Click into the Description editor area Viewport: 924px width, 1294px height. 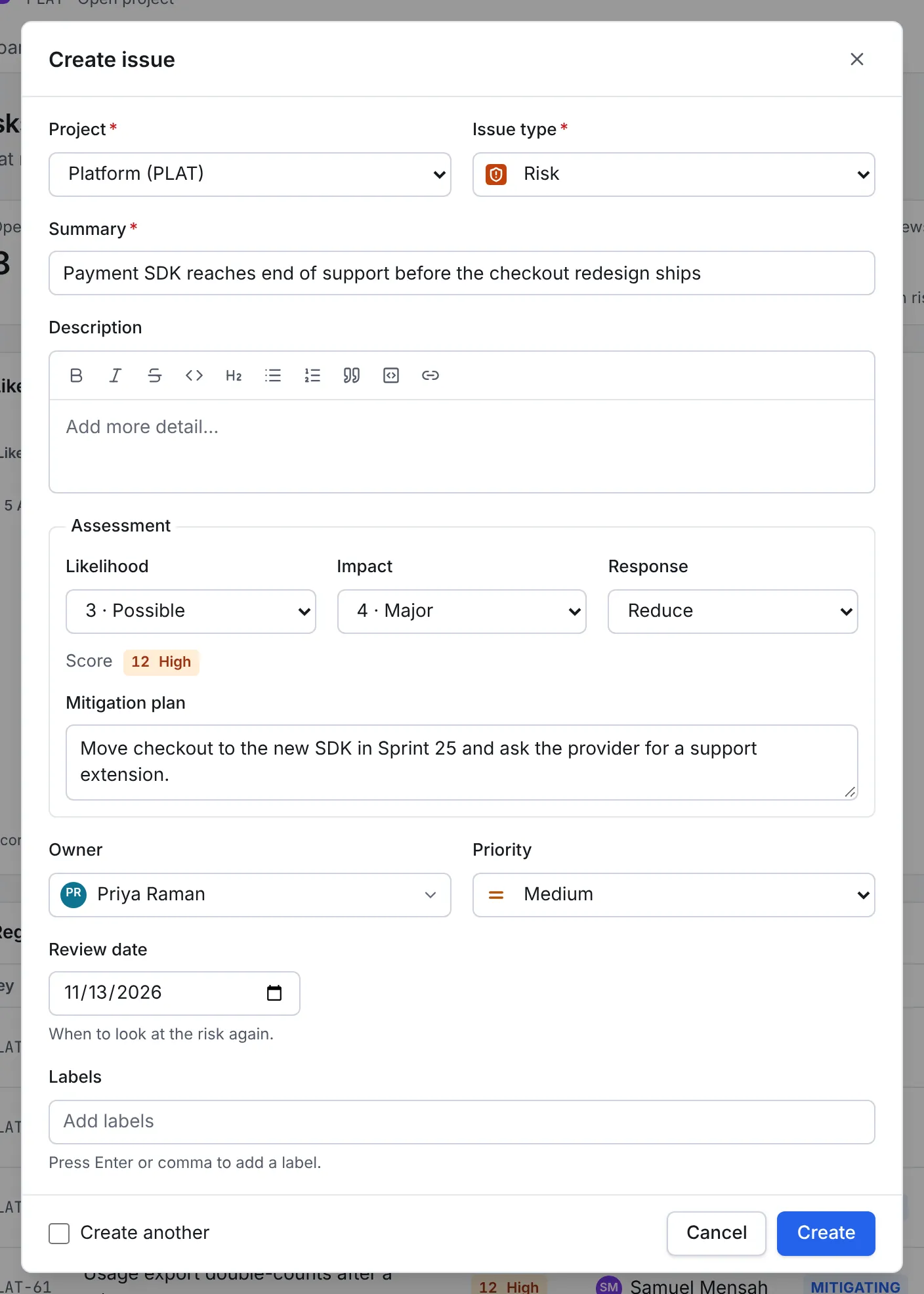pyautogui.click(x=462, y=446)
